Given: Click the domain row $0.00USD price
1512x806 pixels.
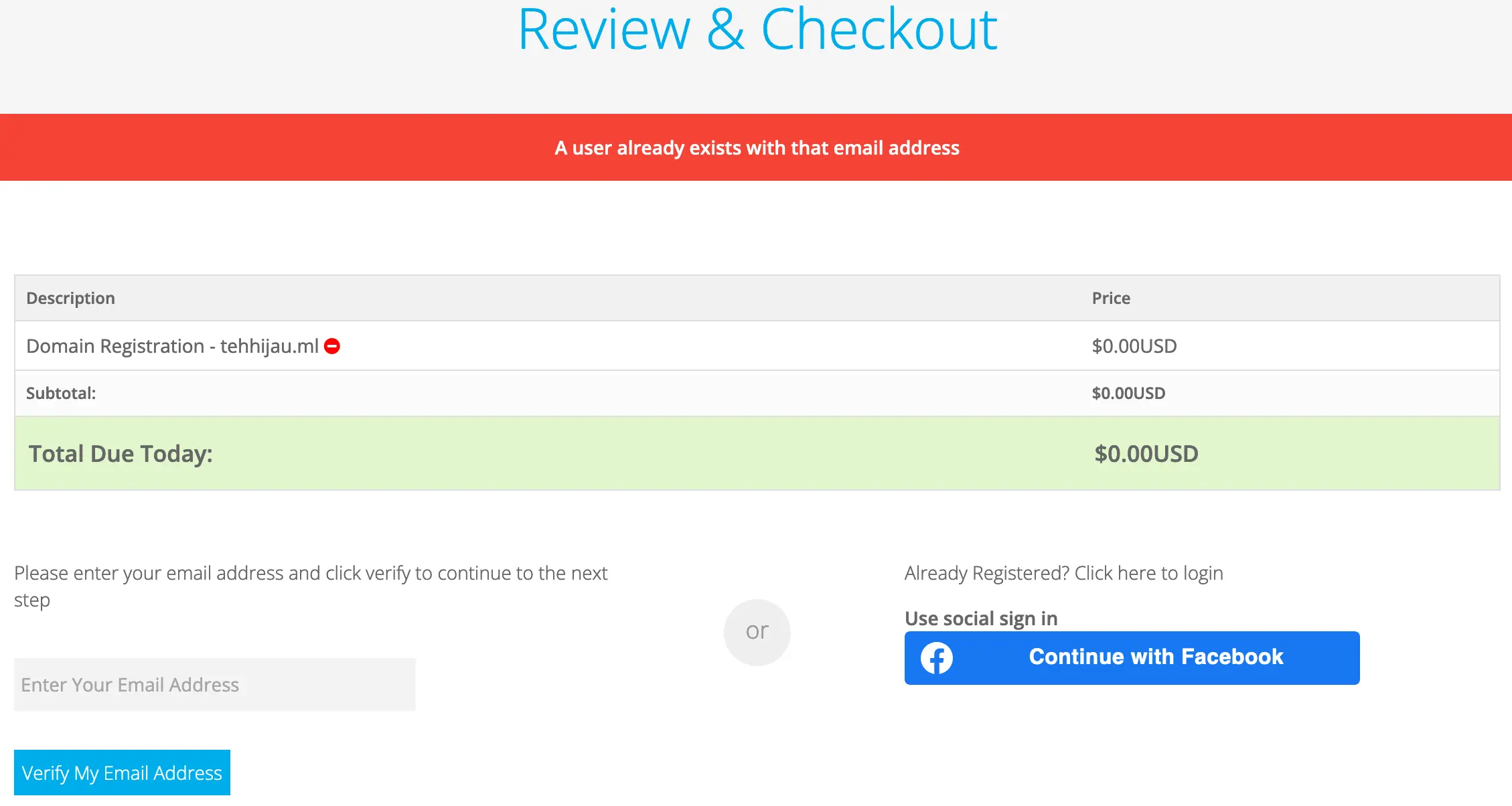Looking at the screenshot, I should (1134, 346).
